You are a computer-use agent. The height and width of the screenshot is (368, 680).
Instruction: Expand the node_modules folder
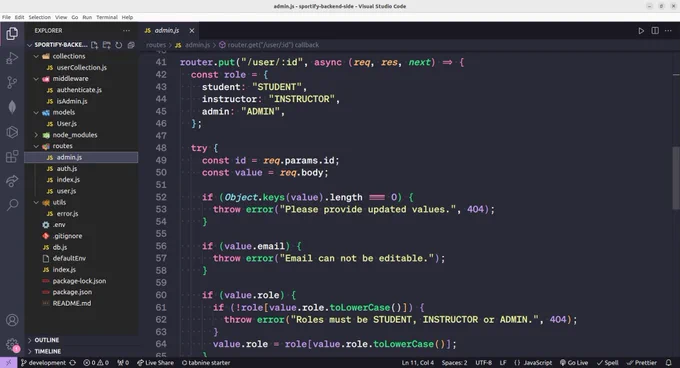click(x=36, y=135)
